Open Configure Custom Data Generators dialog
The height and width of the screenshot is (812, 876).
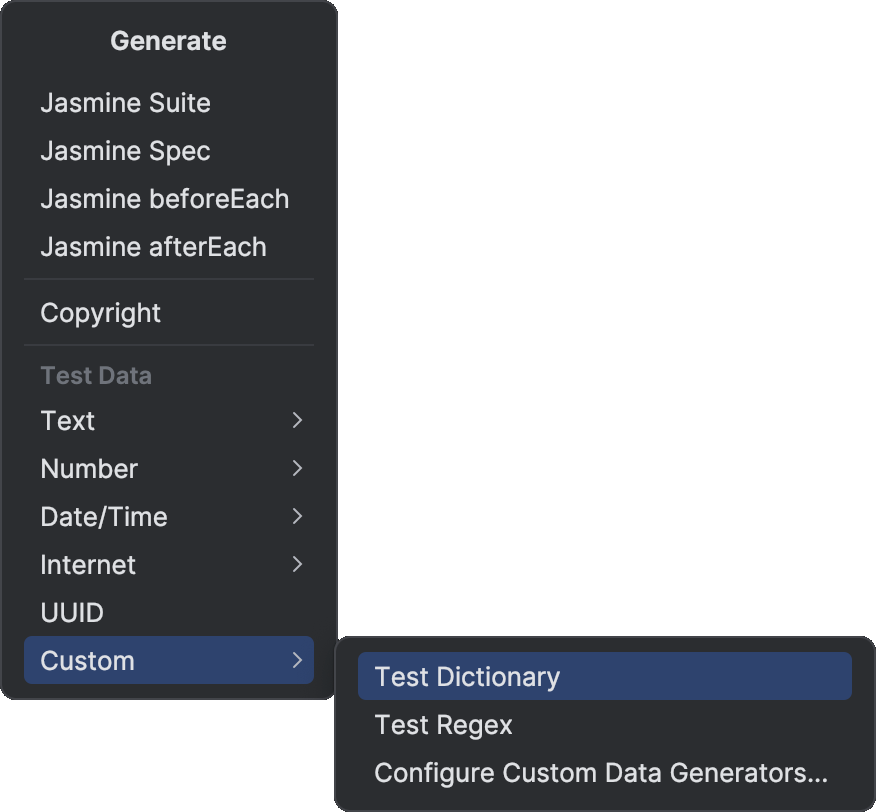600,772
